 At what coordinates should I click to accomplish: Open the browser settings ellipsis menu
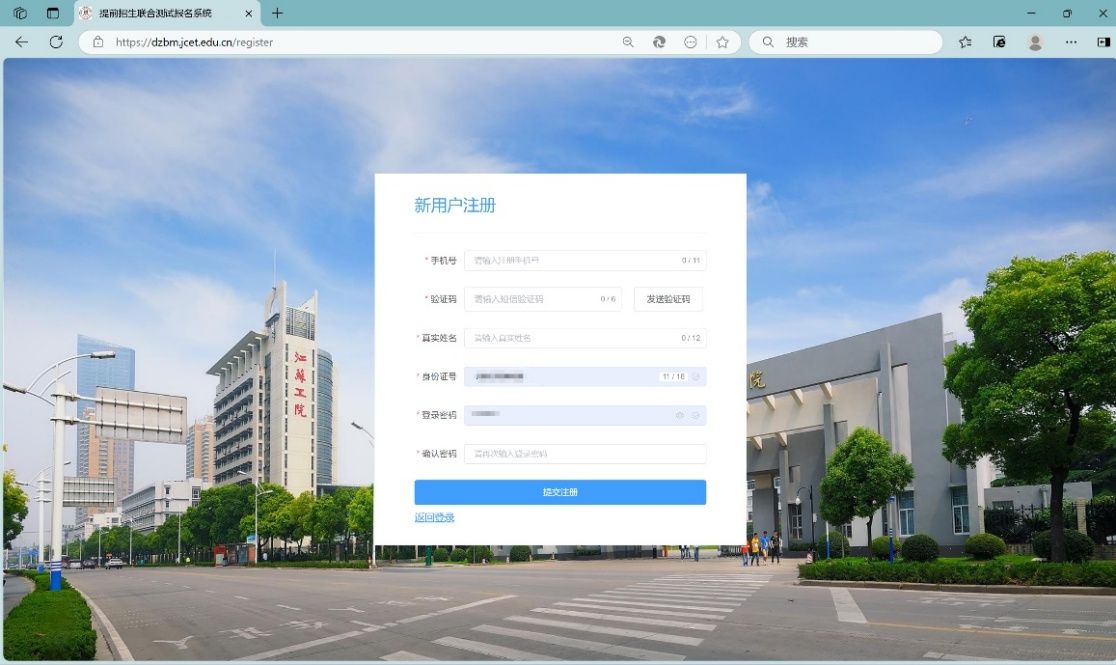1071,42
